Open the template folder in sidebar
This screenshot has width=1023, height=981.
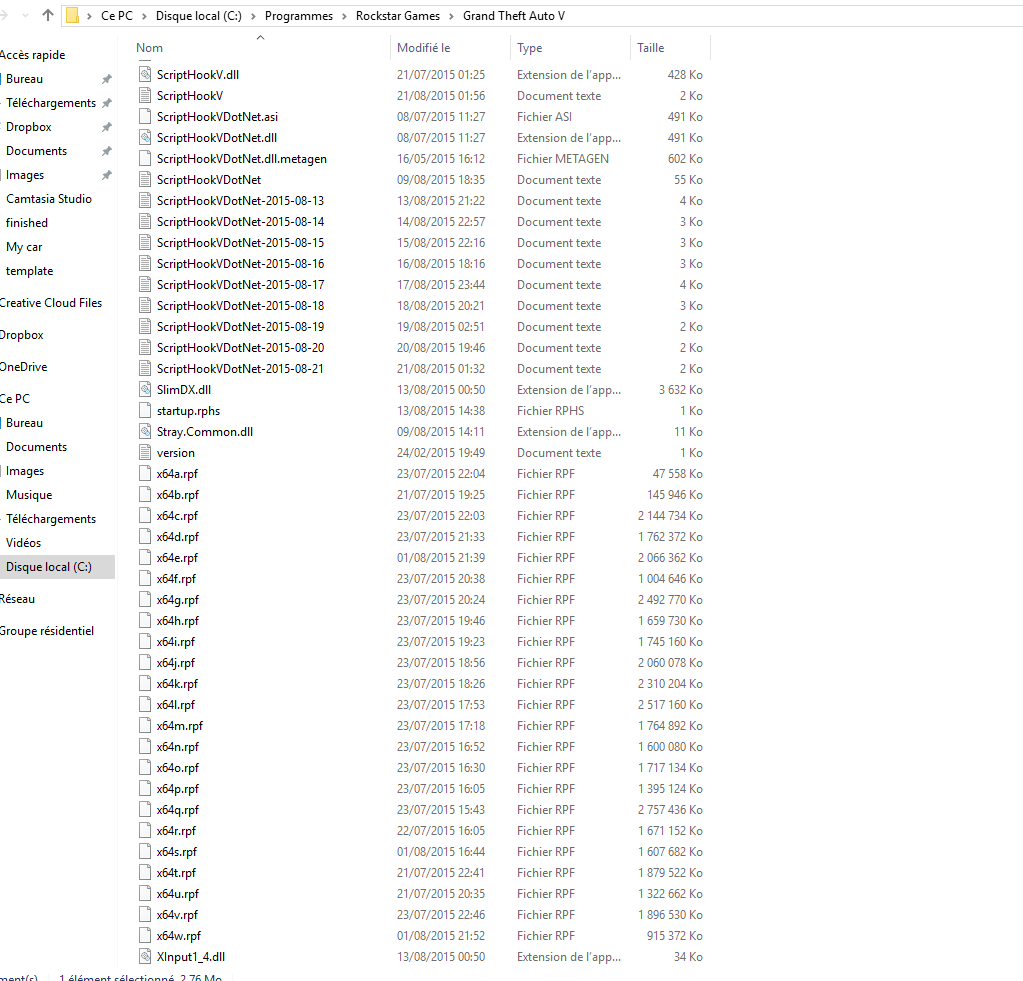tap(29, 271)
